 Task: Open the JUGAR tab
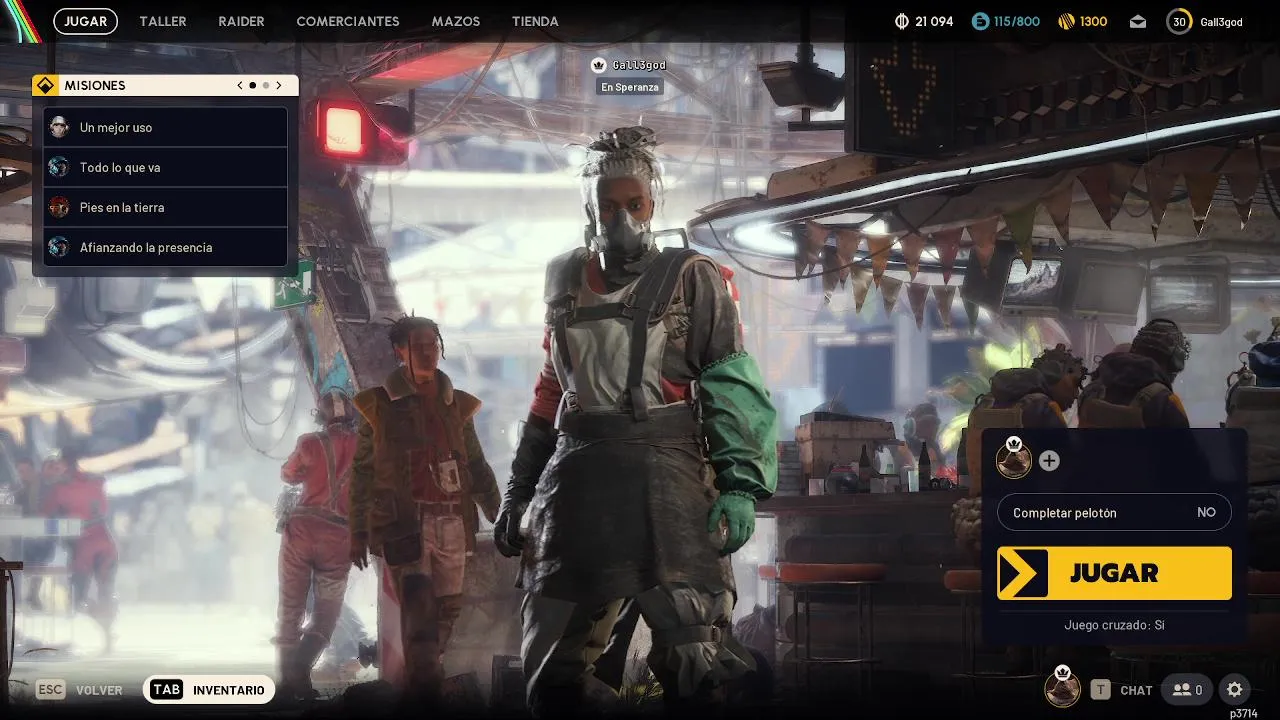pyautogui.click(x=85, y=21)
